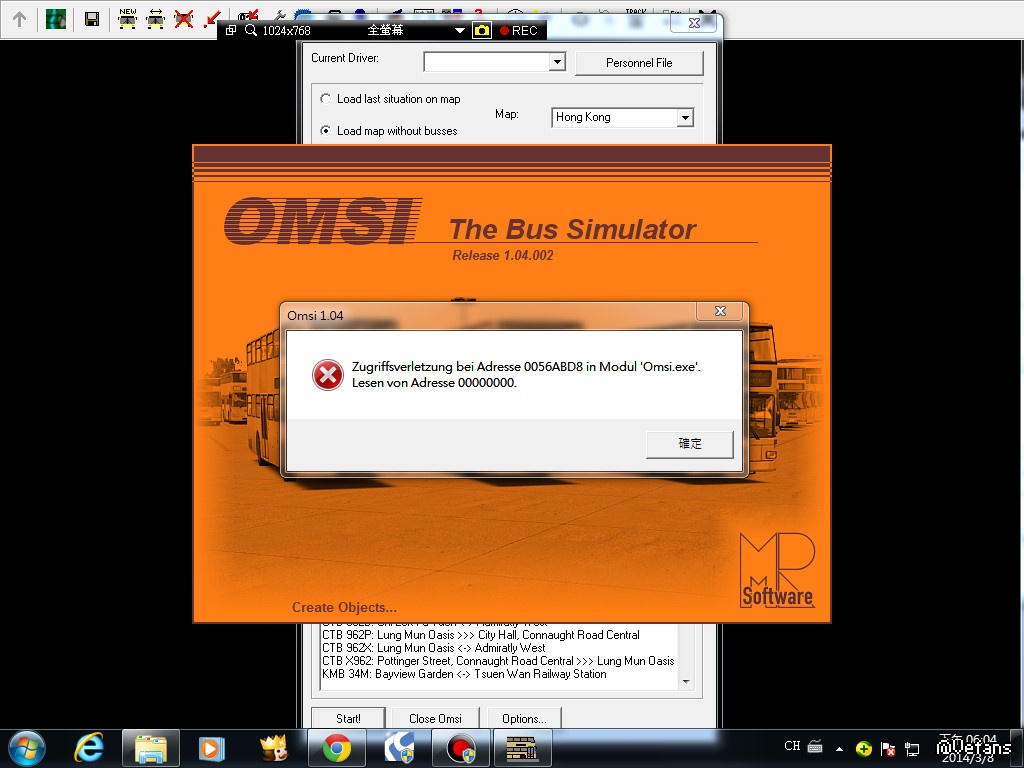
Task: Open the Current Driver dropdown
Action: pos(556,61)
